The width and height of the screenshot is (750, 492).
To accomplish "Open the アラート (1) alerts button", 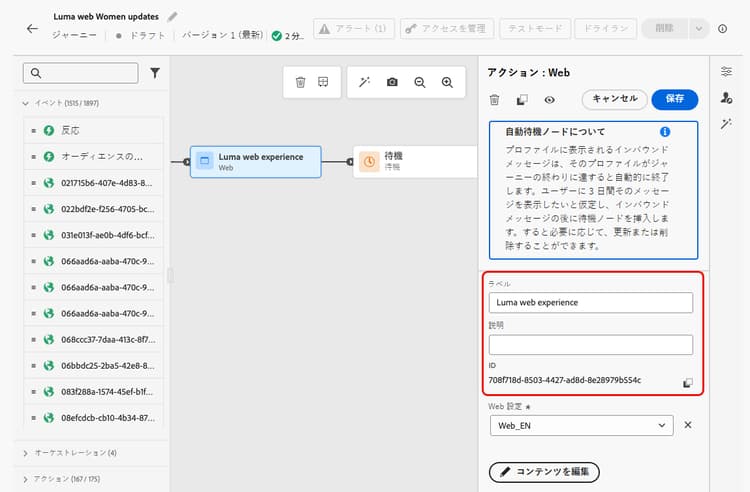I will pos(354,29).
